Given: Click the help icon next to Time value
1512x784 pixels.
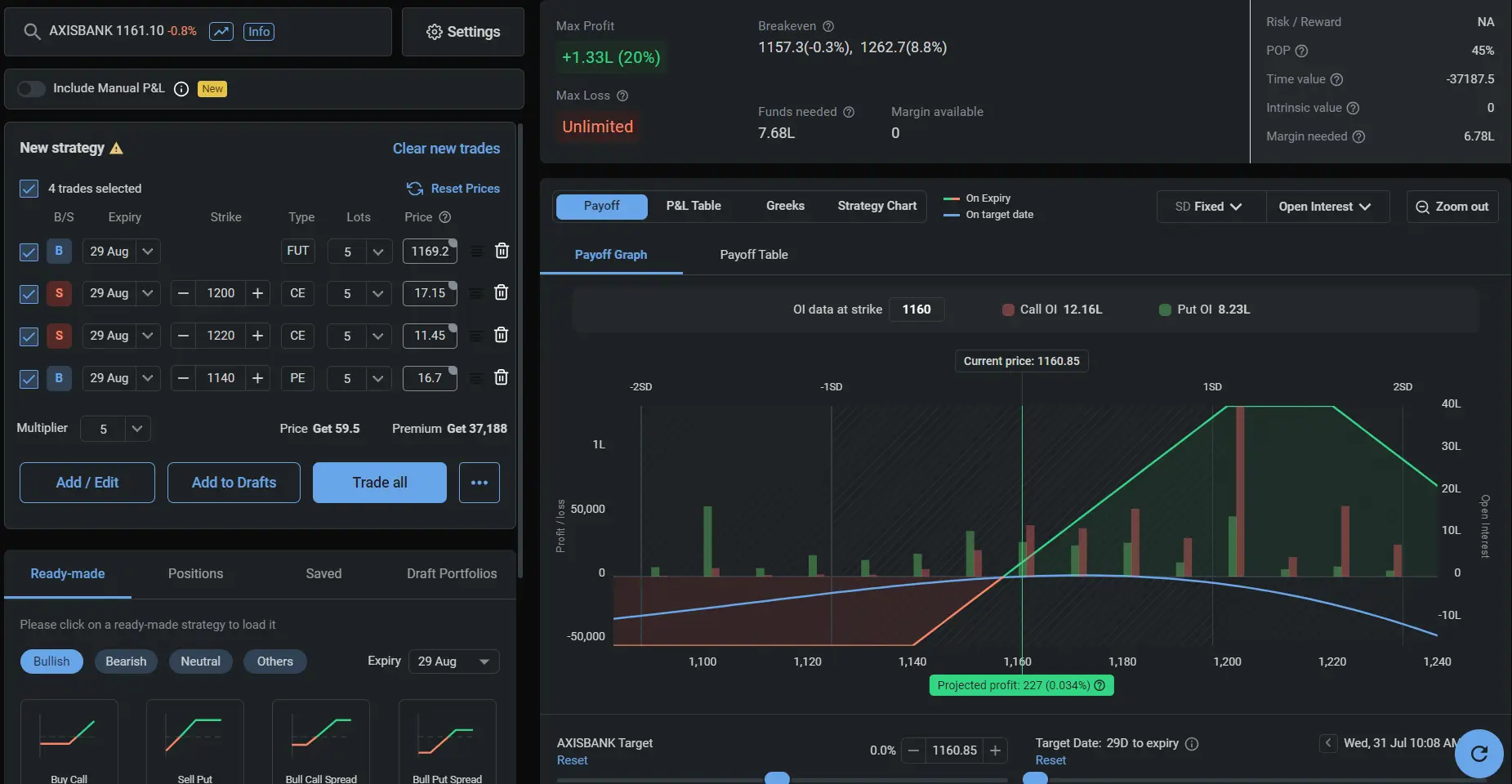Looking at the screenshot, I should 1336,79.
